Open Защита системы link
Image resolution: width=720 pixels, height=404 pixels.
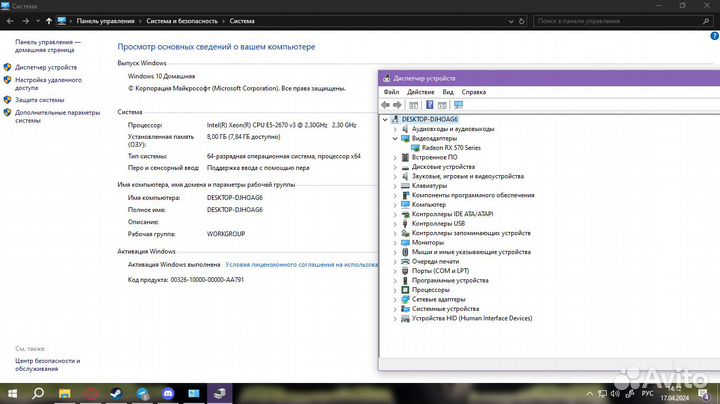39,100
